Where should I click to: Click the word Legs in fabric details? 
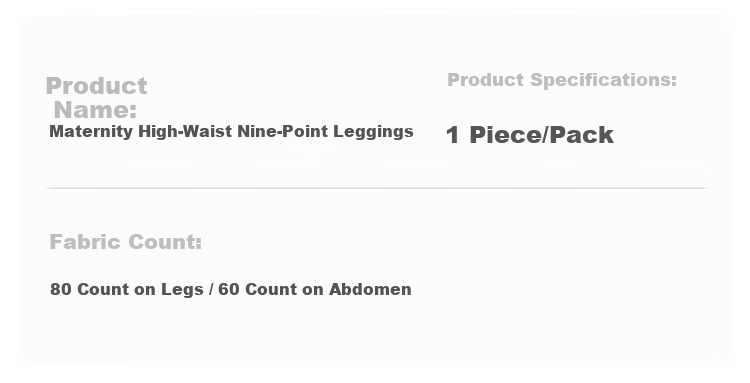tap(182, 290)
